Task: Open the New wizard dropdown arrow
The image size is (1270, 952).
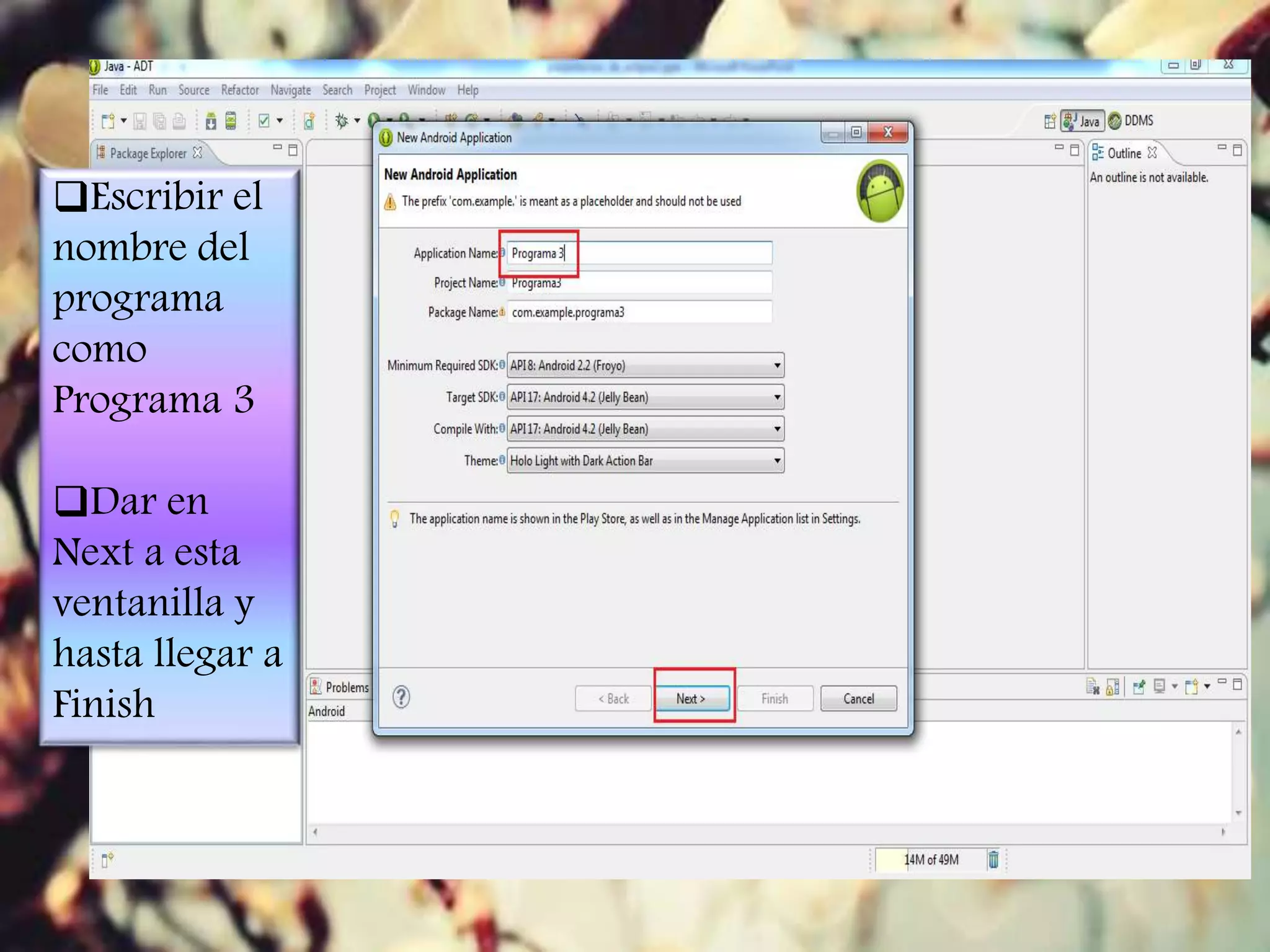Action: click(123, 121)
